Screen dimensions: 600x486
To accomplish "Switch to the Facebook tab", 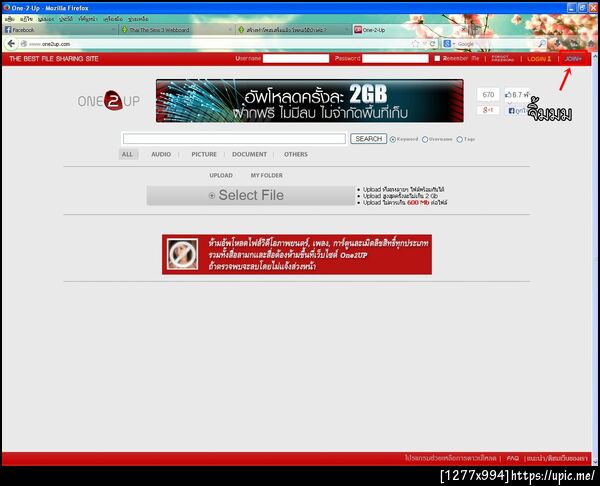I will tap(60, 29).
